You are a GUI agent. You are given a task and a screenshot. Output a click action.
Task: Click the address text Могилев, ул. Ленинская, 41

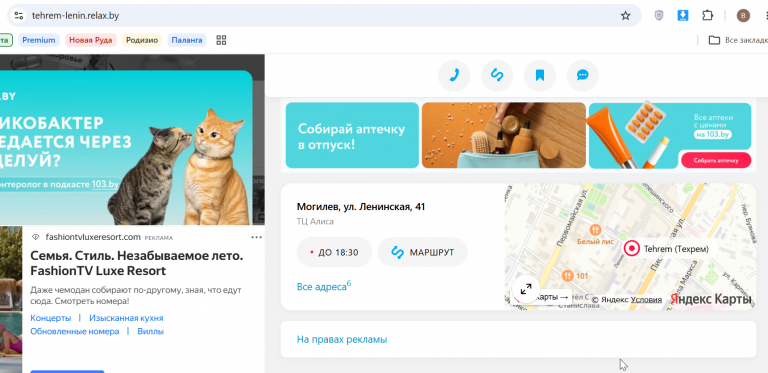pyautogui.click(x=361, y=207)
